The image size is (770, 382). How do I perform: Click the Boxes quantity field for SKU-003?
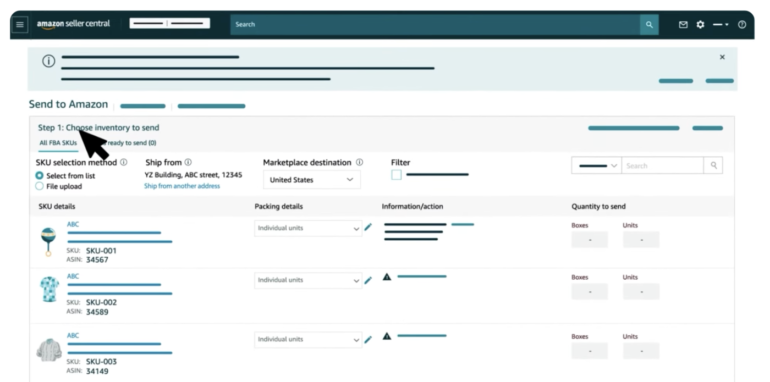pos(590,351)
